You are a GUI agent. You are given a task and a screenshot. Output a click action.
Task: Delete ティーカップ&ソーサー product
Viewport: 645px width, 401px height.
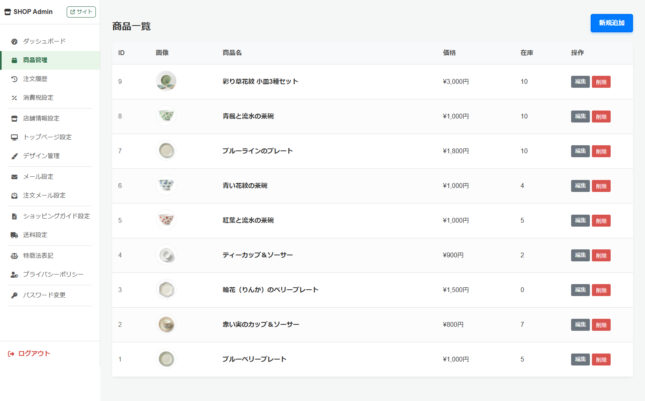pyautogui.click(x=601, y=255)
